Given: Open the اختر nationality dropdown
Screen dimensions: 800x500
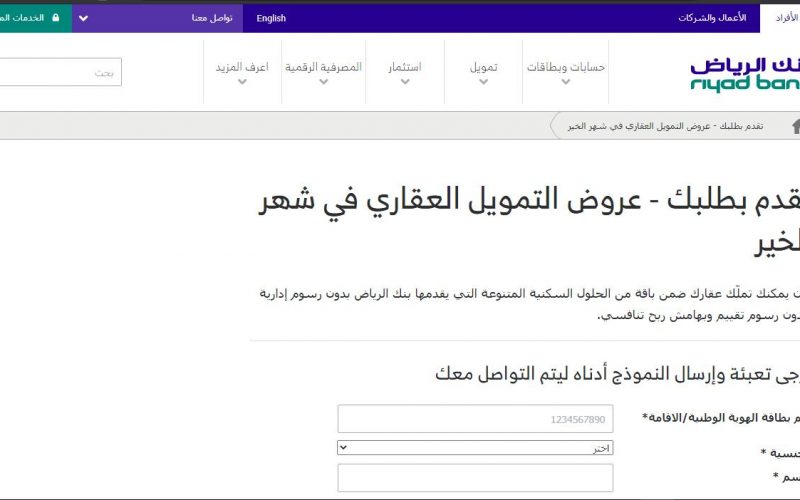Looking at the screenshot, I should coord(475,448).
